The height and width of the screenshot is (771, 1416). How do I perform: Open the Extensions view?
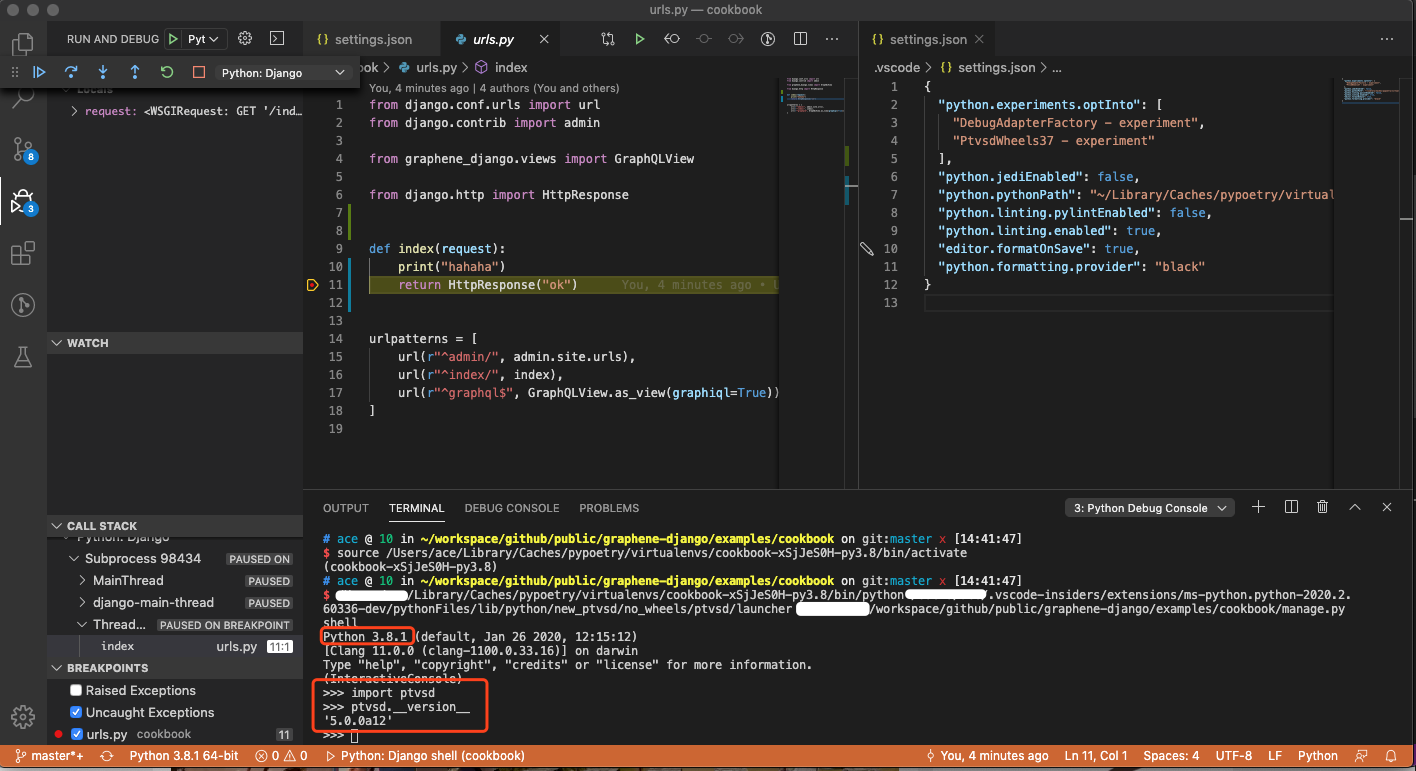tap(22, 253)
